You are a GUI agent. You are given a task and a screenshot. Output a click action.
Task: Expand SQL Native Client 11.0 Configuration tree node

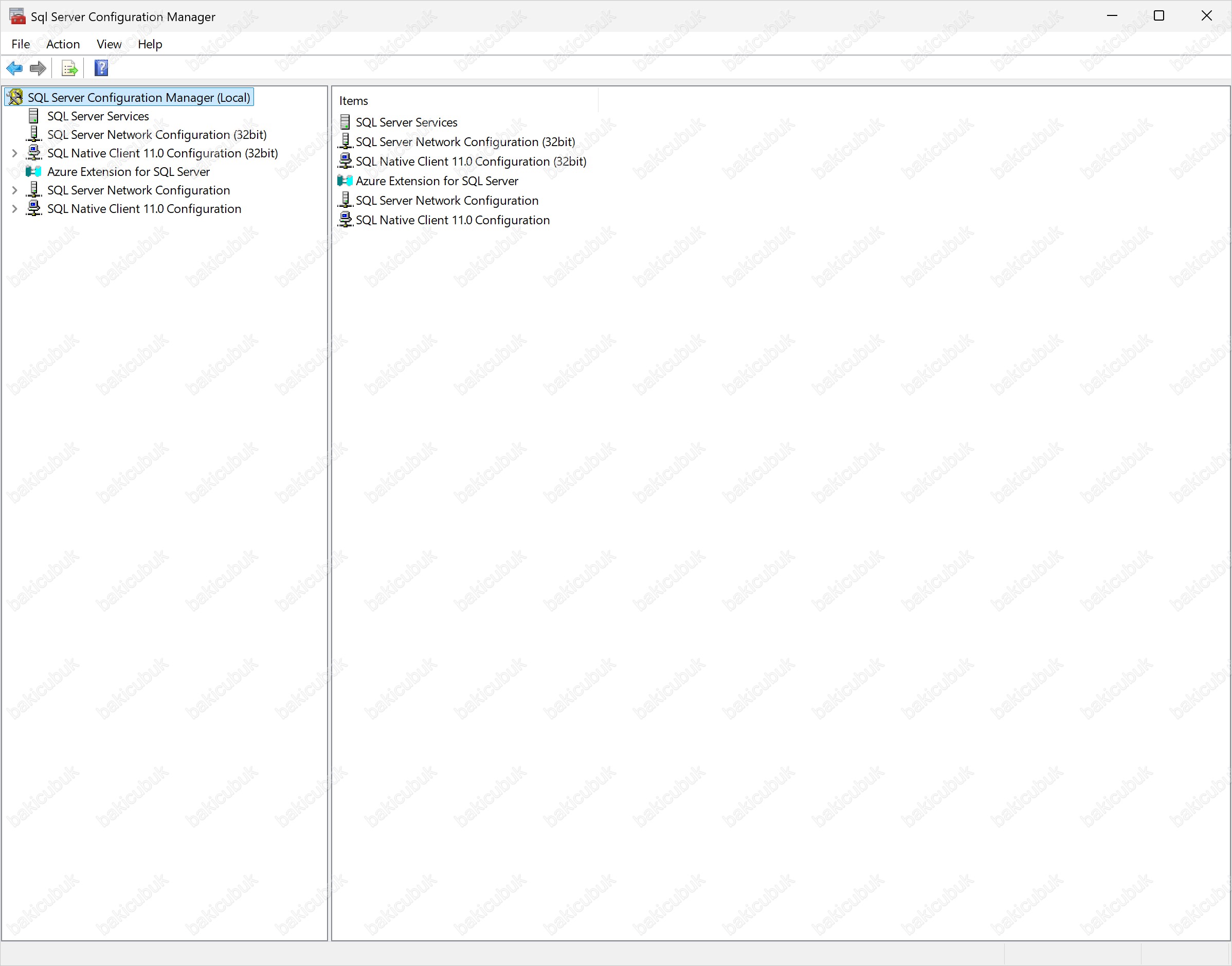click(15, 209)
